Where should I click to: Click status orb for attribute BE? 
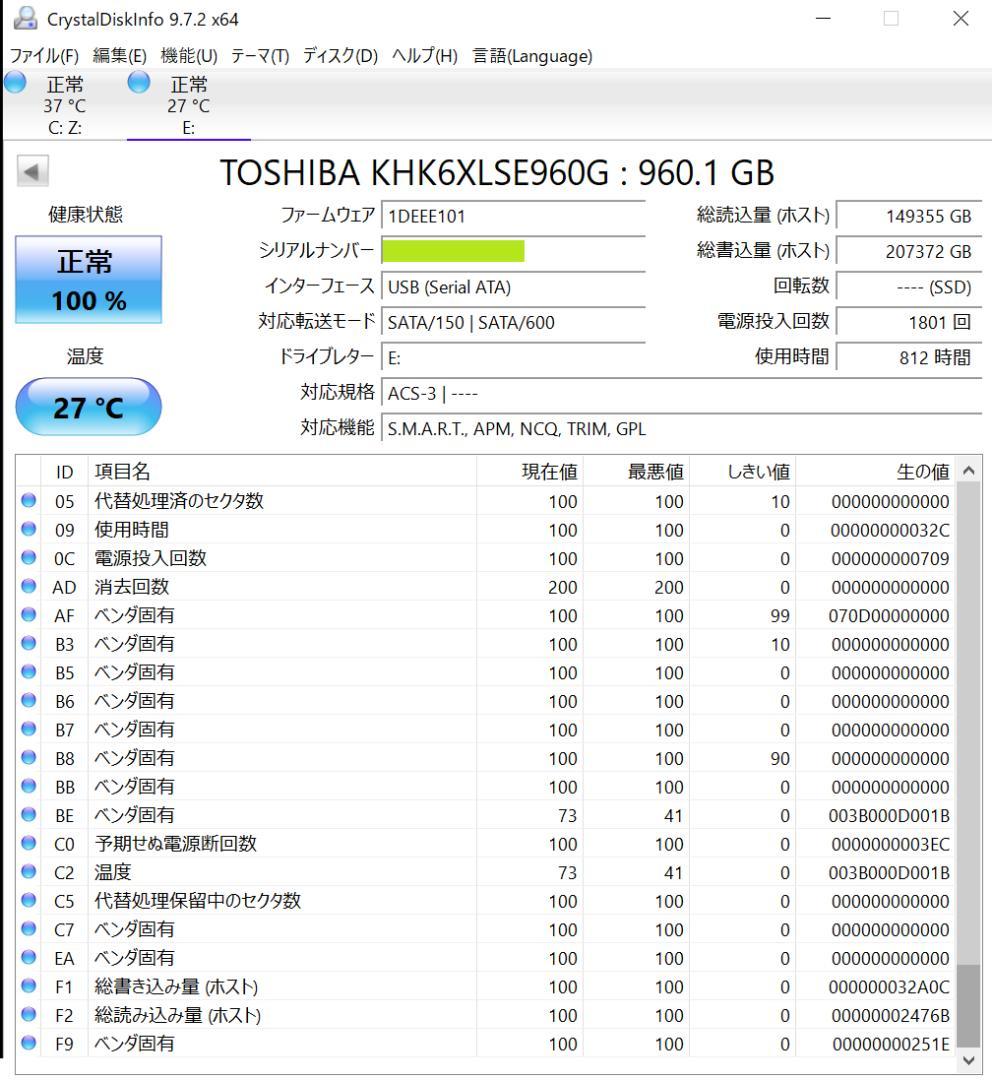[x=28, y=815]
